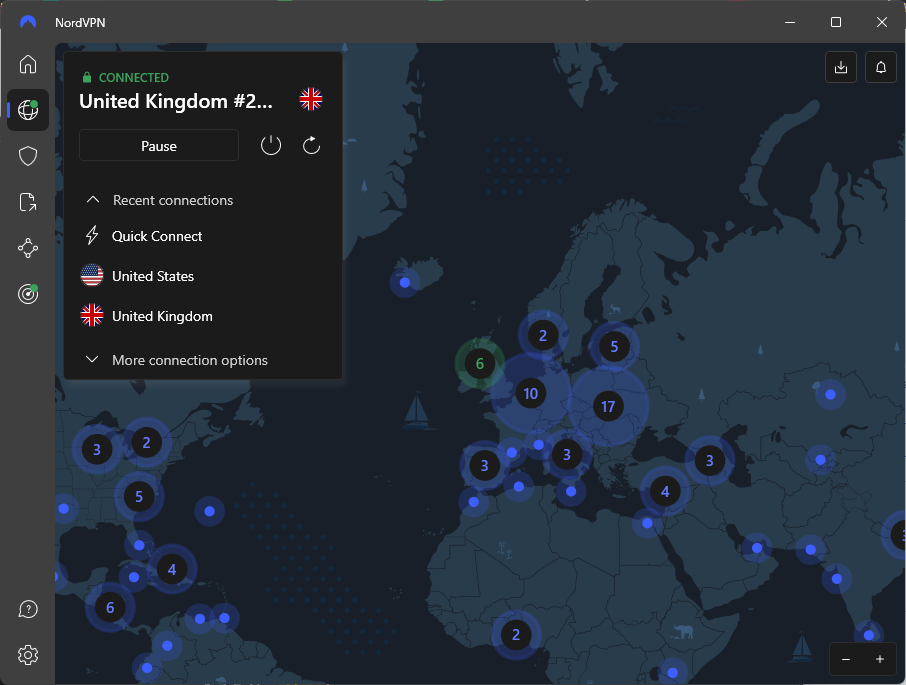Select the 4 cluster in the Caribbean
Image resolution: width=906 pixels, height=685 pixels.
[172, 569]
